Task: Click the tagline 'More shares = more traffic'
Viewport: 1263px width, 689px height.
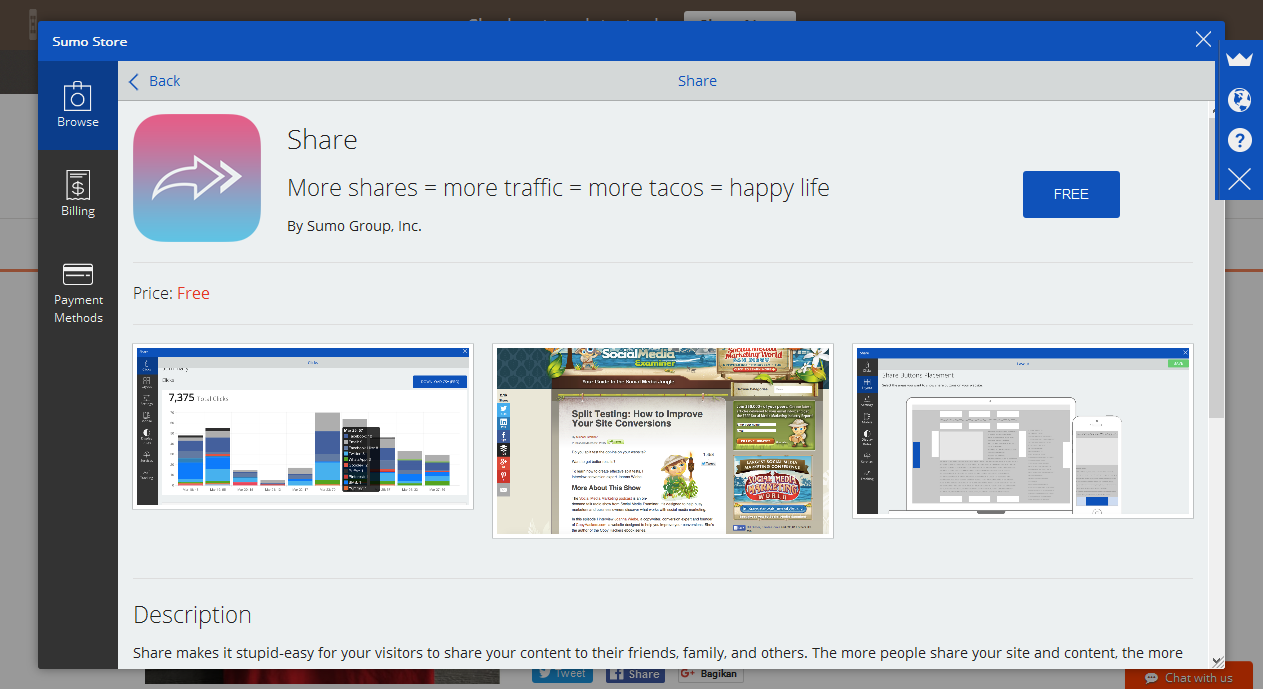Action: (558, 187)
